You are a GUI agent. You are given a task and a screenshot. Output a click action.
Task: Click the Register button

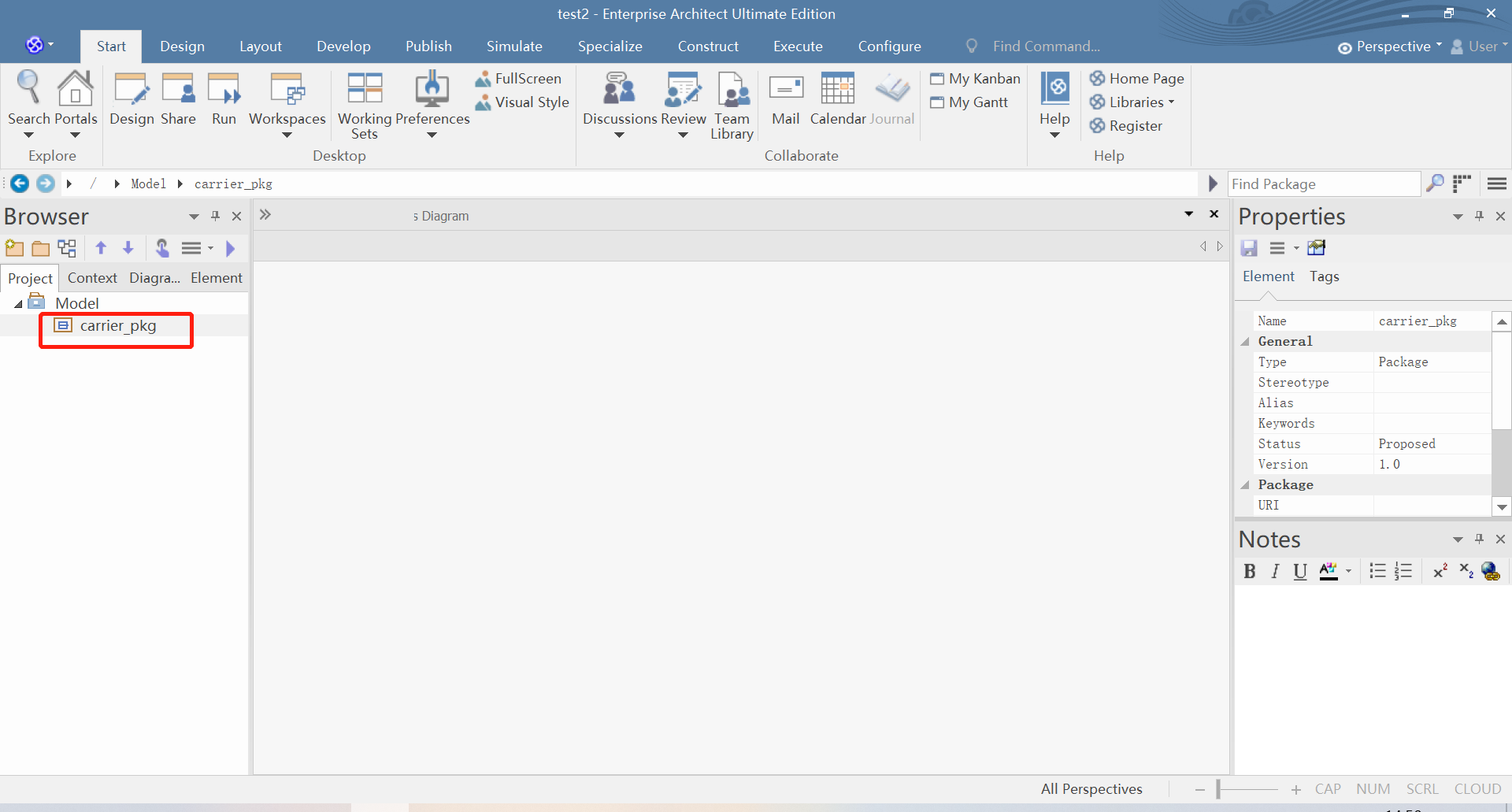tap(1125, 126)
